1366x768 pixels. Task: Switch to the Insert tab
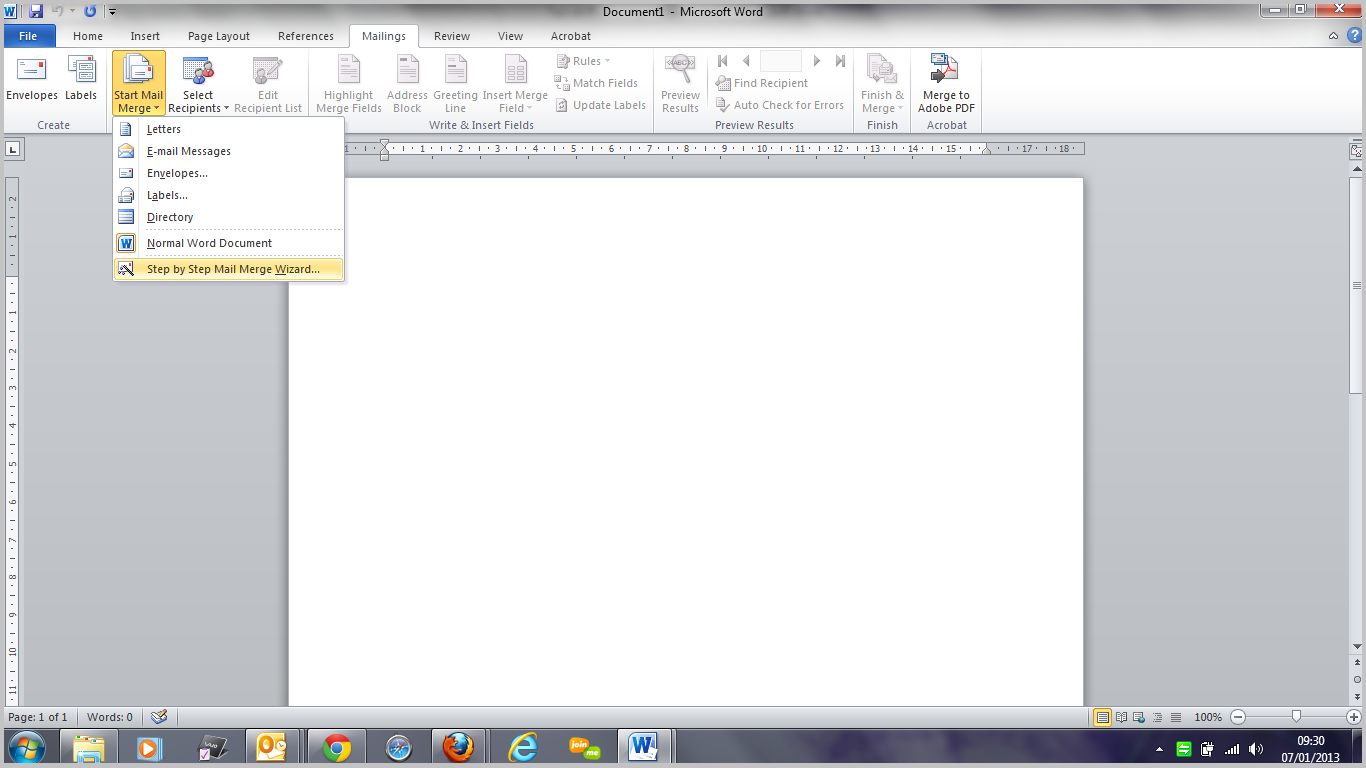coord(145,36)
